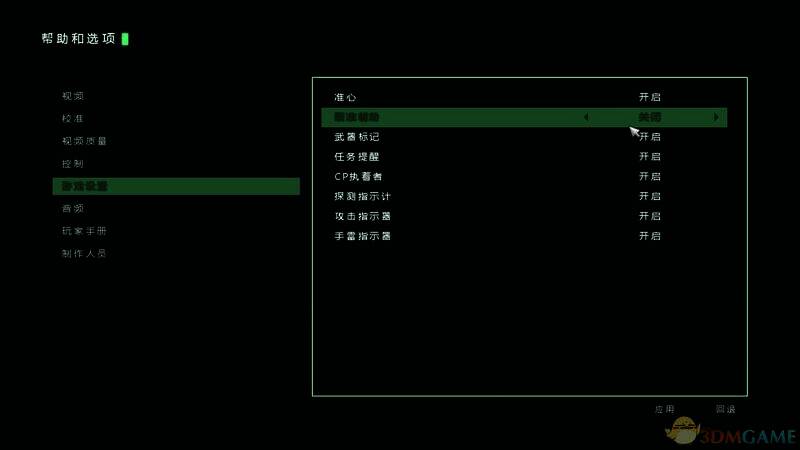
Task: Toggle the 准心 (crosshair) setting value
Action: coord(650,97)
